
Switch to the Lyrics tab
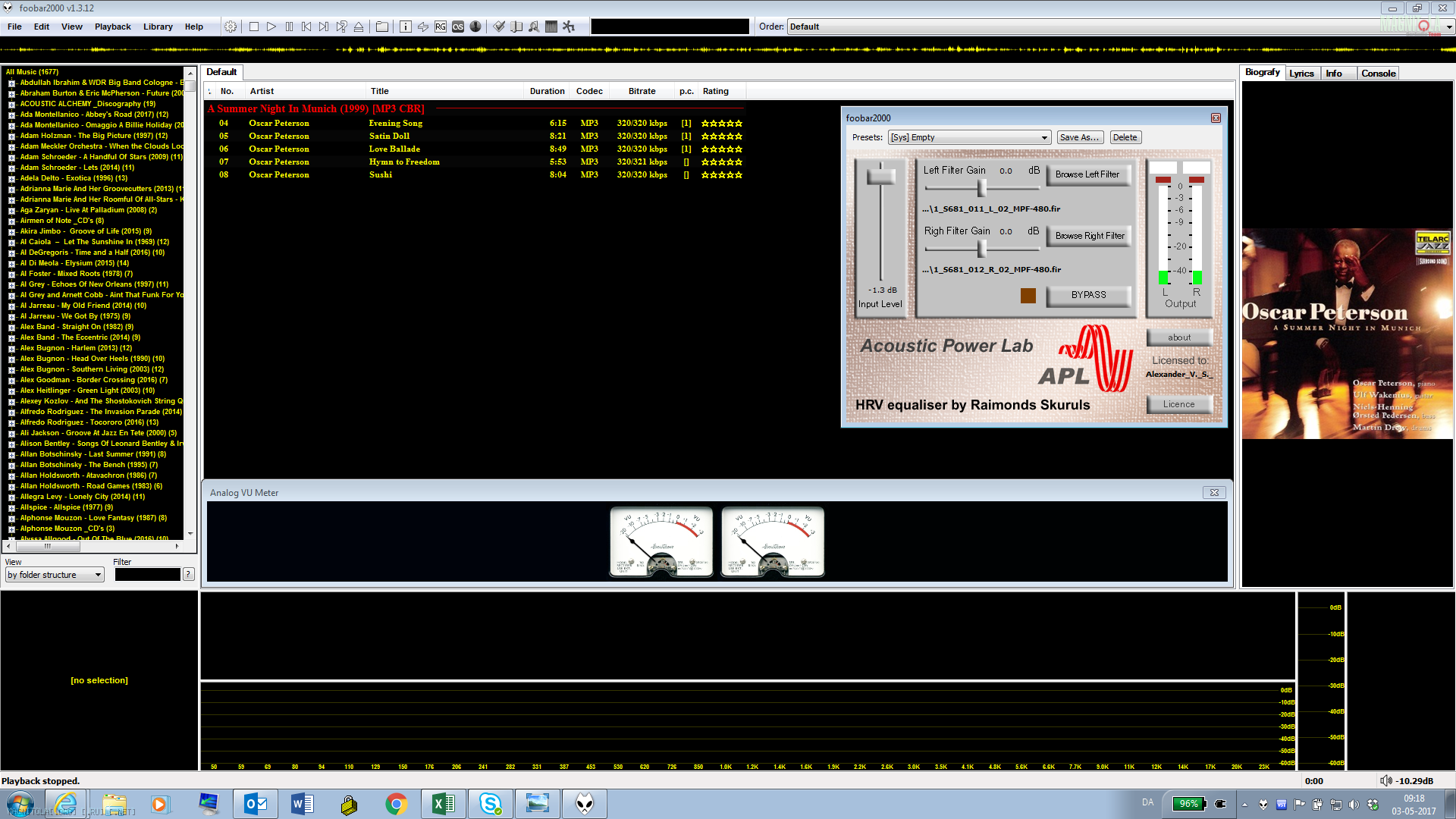pyautogui.click(x=1301, y=74)
